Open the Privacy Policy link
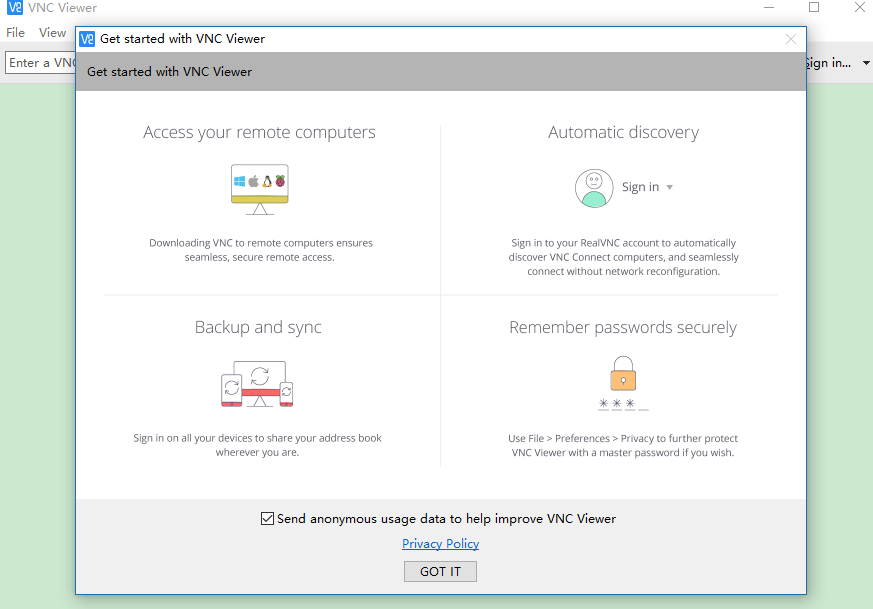 point(440,544)
